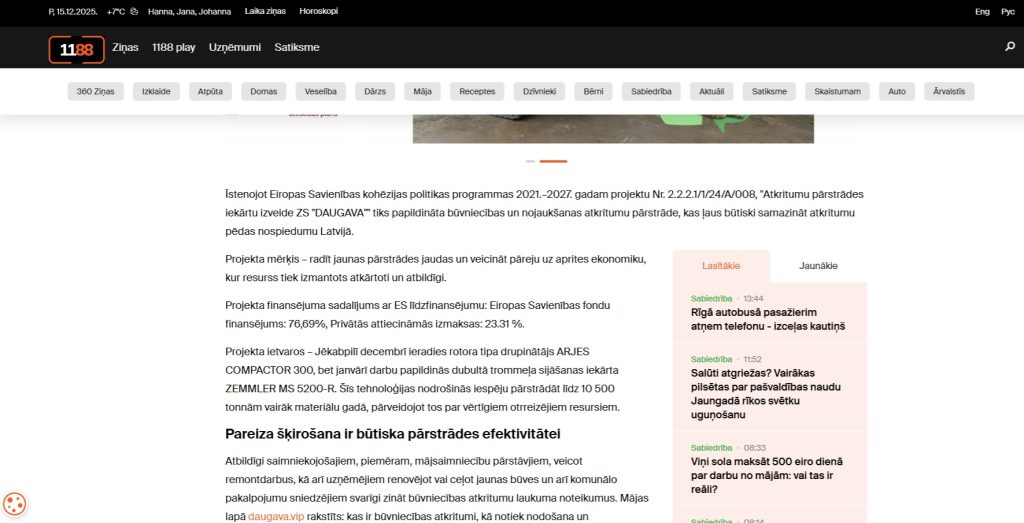
Task: Select Dzīvnieki category pill
Action: click(539, 91)
